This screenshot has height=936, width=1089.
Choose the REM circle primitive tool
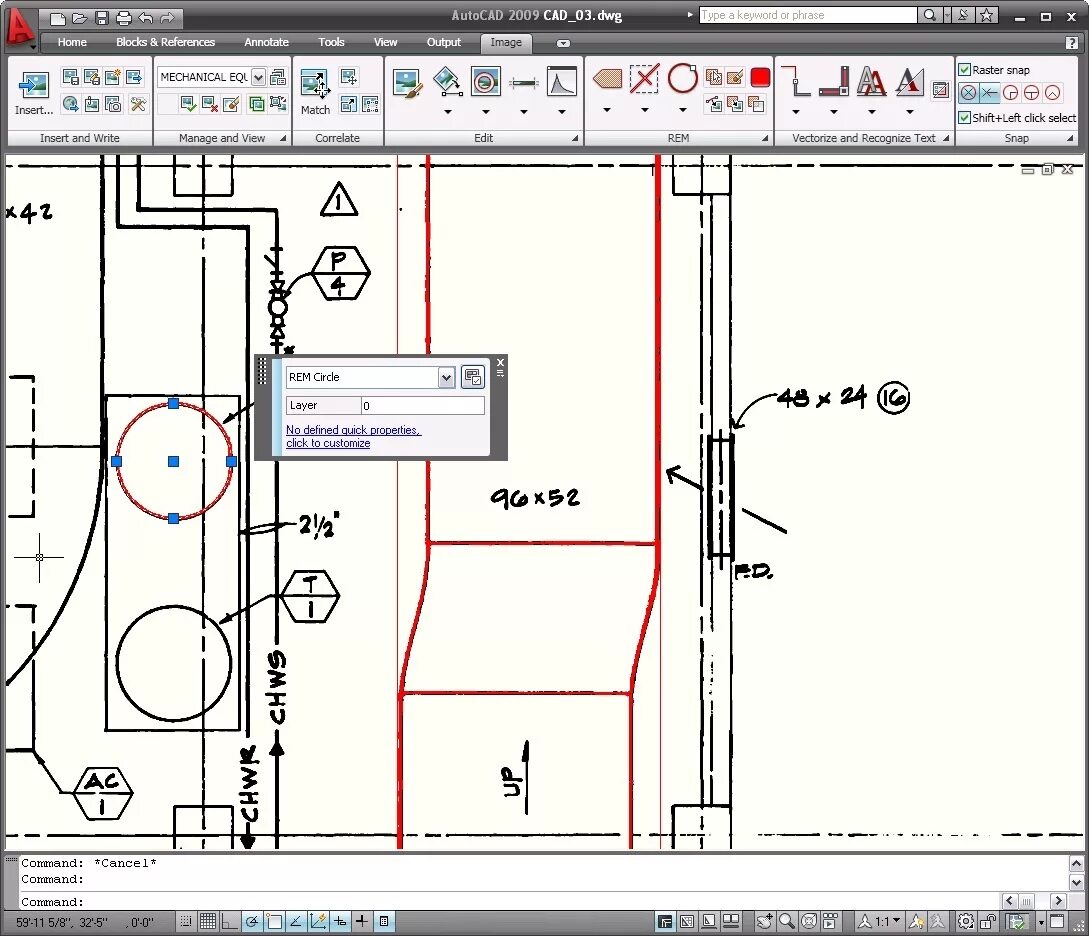click(683, 78)
